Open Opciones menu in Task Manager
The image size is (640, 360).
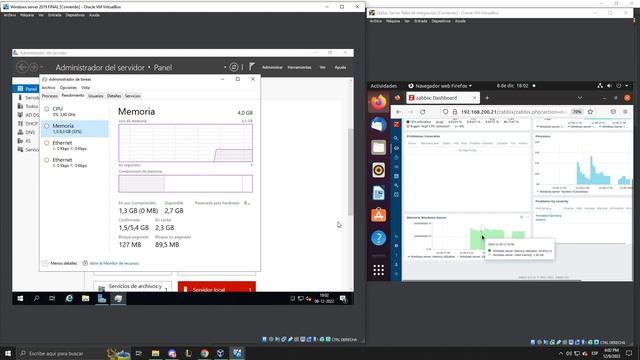pyautogui.click(x=68, y=87)
